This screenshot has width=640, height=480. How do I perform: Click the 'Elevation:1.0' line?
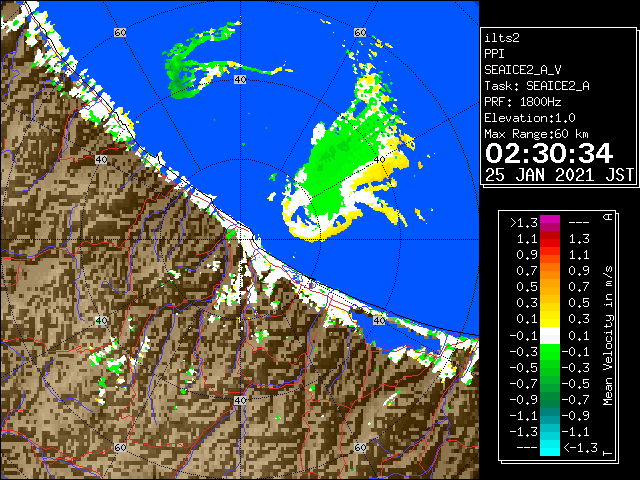tap(530, 118)
